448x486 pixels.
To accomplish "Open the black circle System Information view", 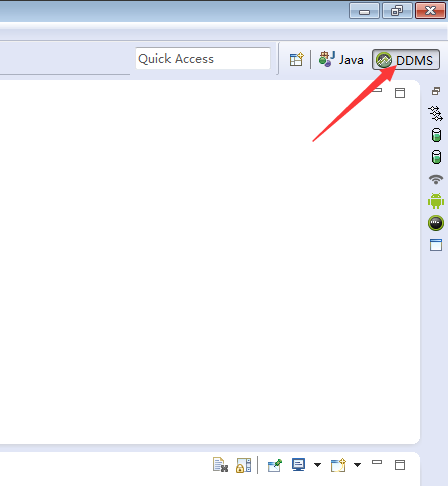I will point(436,223).
